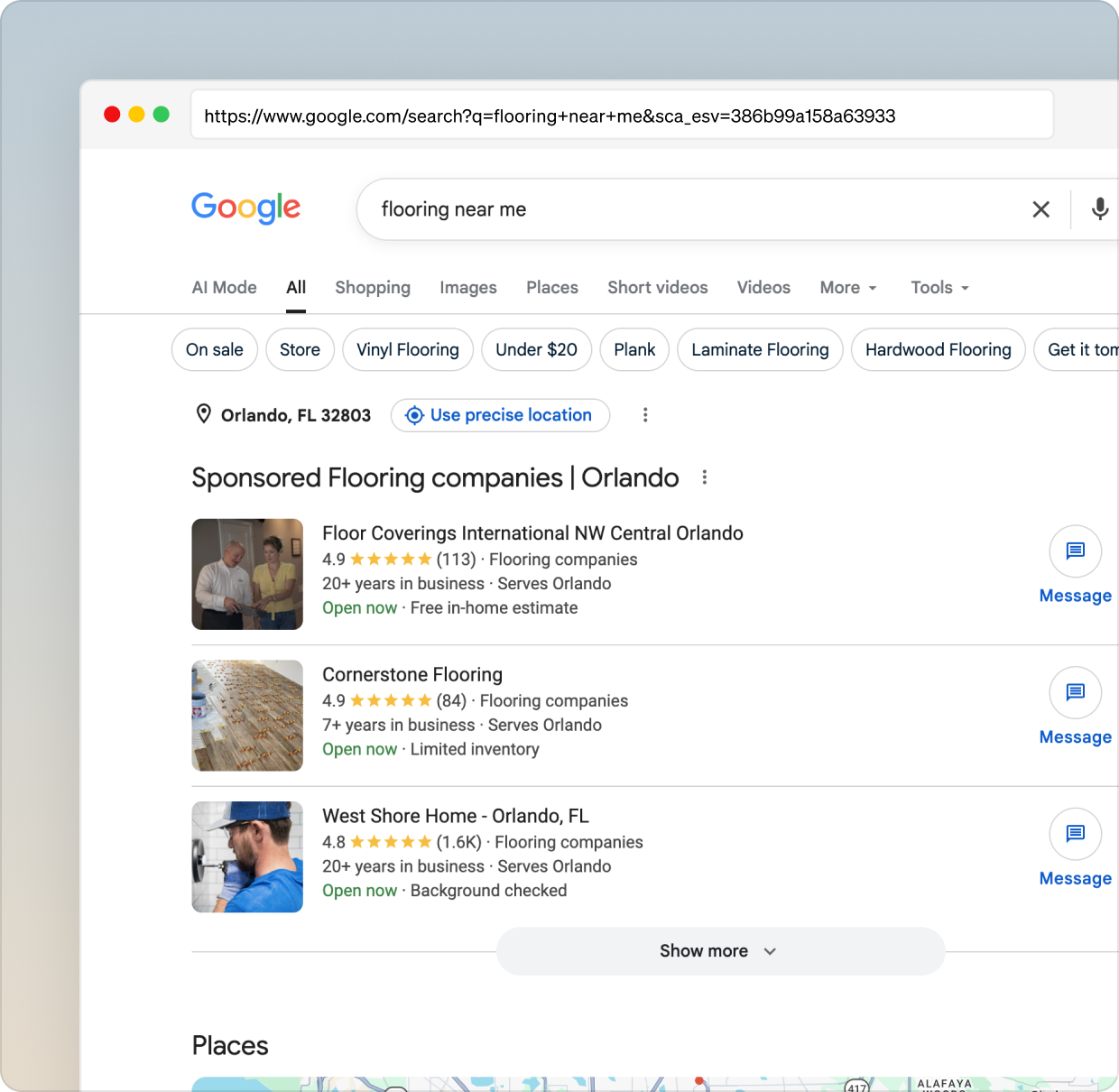Open the Images tab

click(x=468, y=288)
